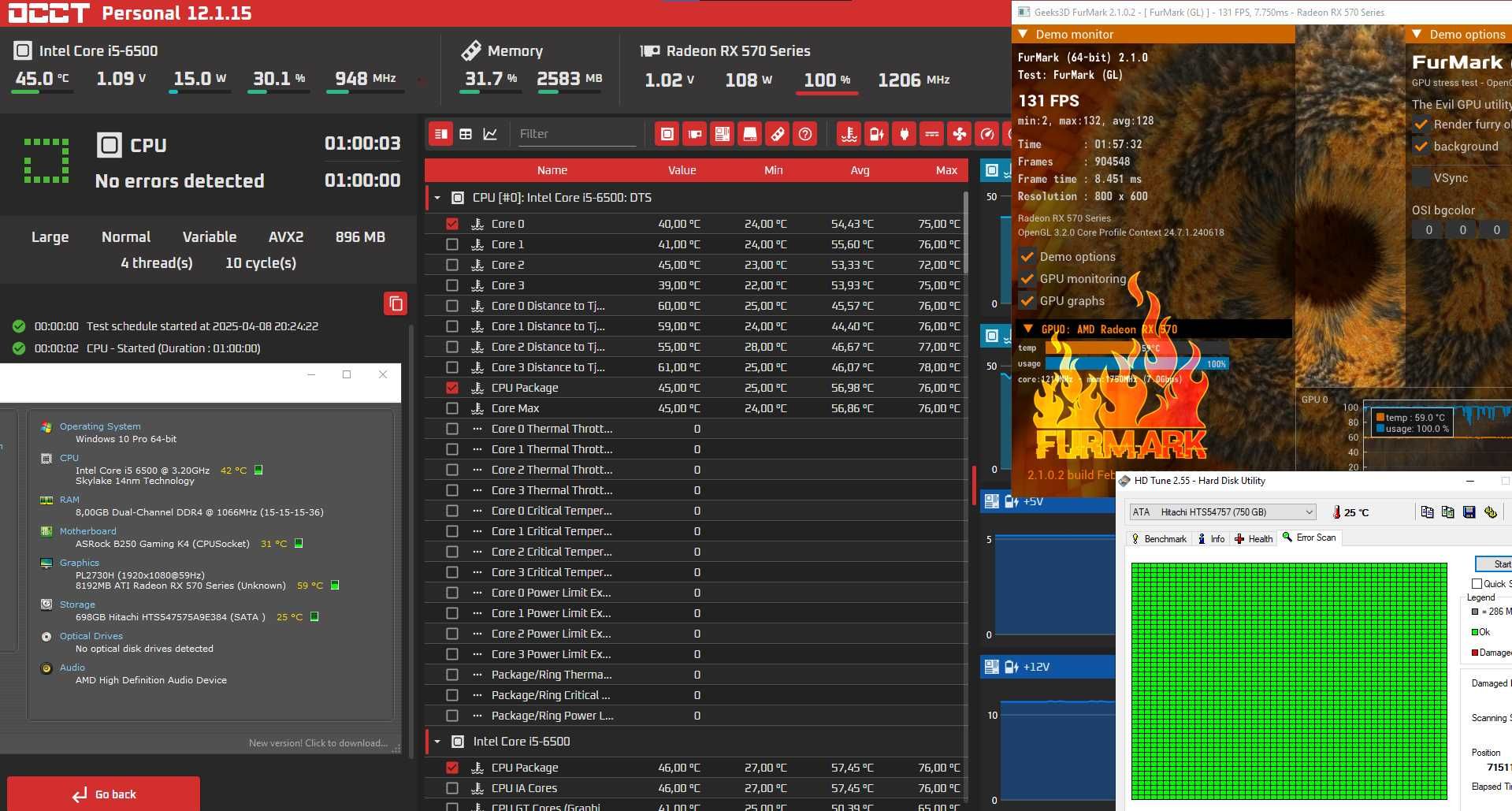Screen dimensions: 1512x811
Task: Open Speccy Storage section link
Action: (77, 605)
